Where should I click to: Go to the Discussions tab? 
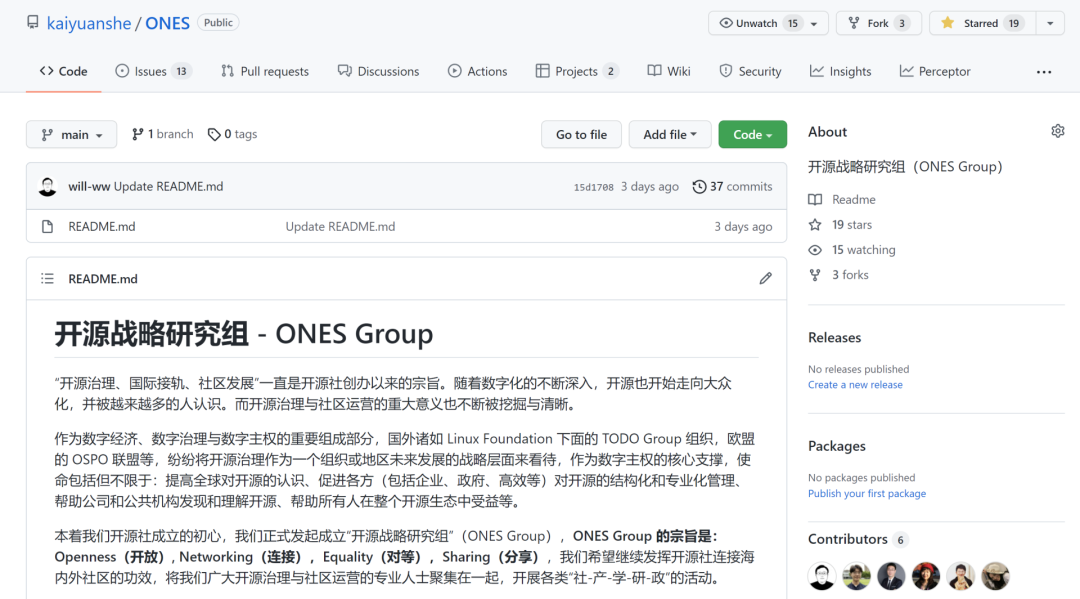click(x=378, y=71)
